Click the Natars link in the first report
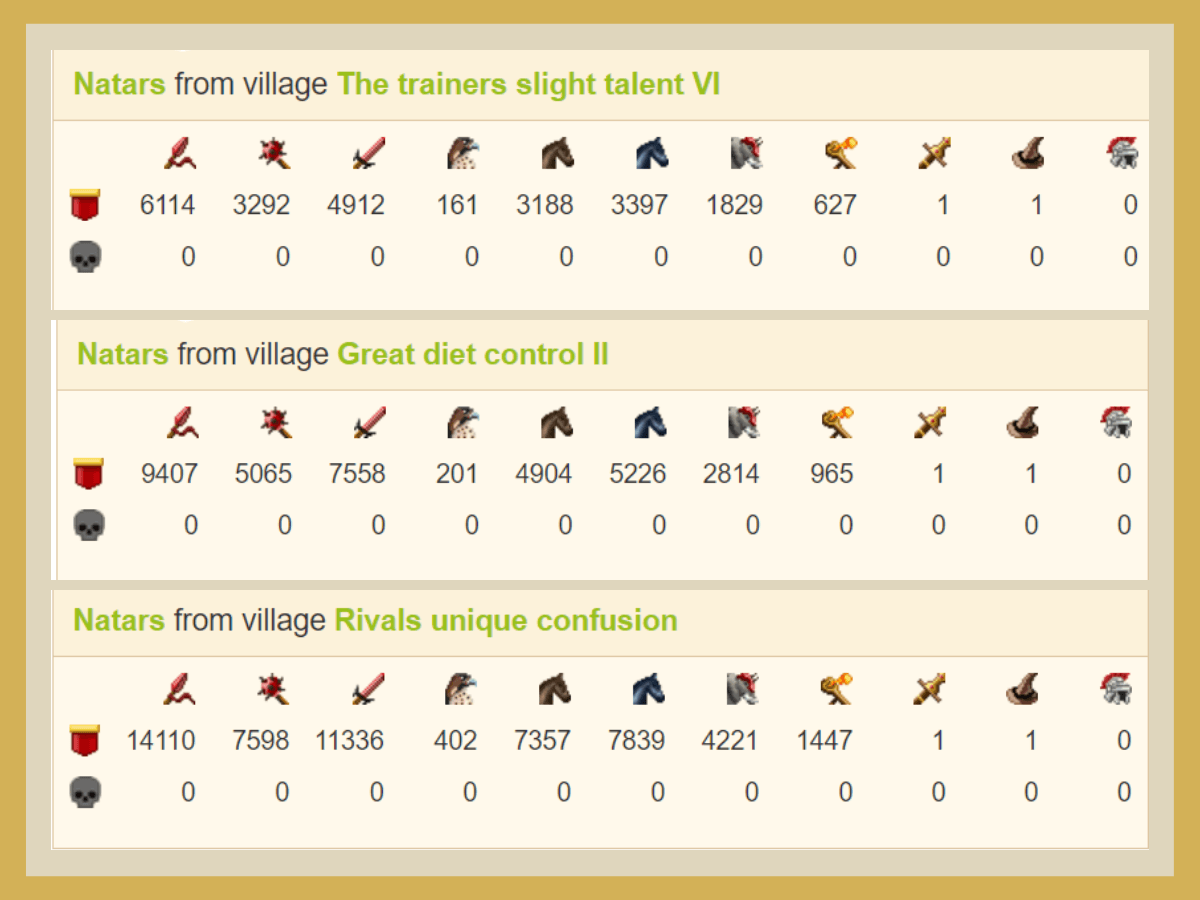The width and height of the screenshot is (1200, 900). tap(120, 84)
